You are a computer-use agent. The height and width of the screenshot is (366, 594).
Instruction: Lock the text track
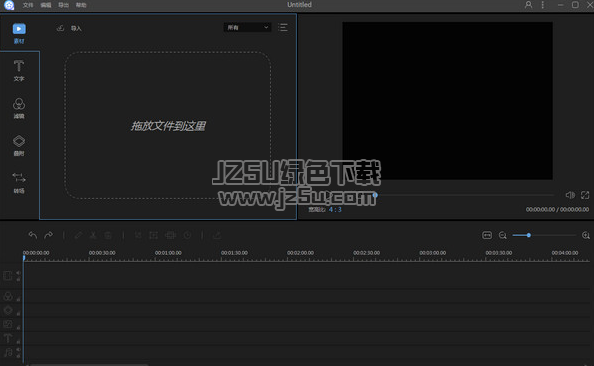pyautogui.click(x=18, y=341)
